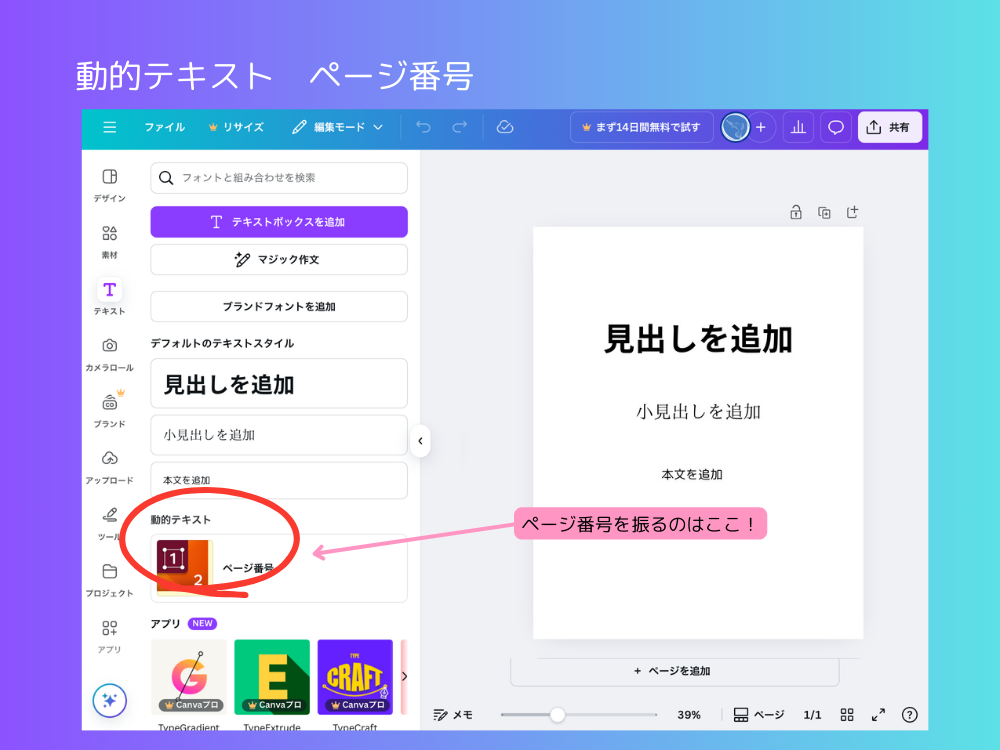Open the アップロード panel
The image size is (1000, 750).
coord(109,460)
